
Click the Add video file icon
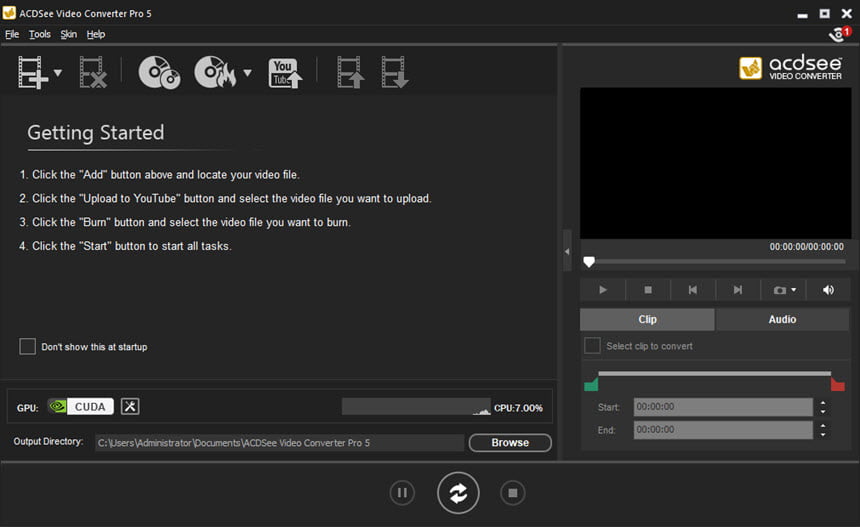(x=32, y=72)
